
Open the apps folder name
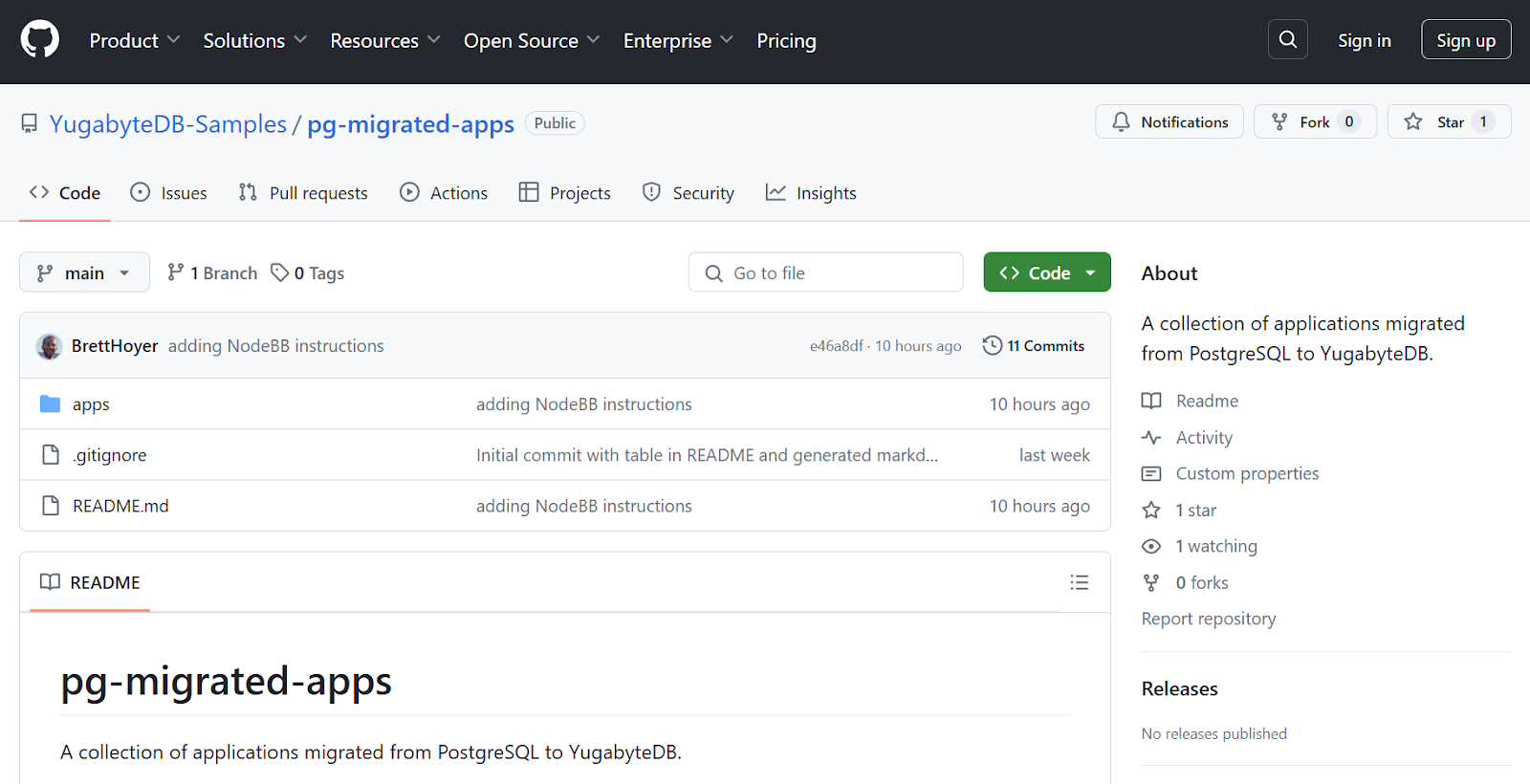[x=91, y=404]
